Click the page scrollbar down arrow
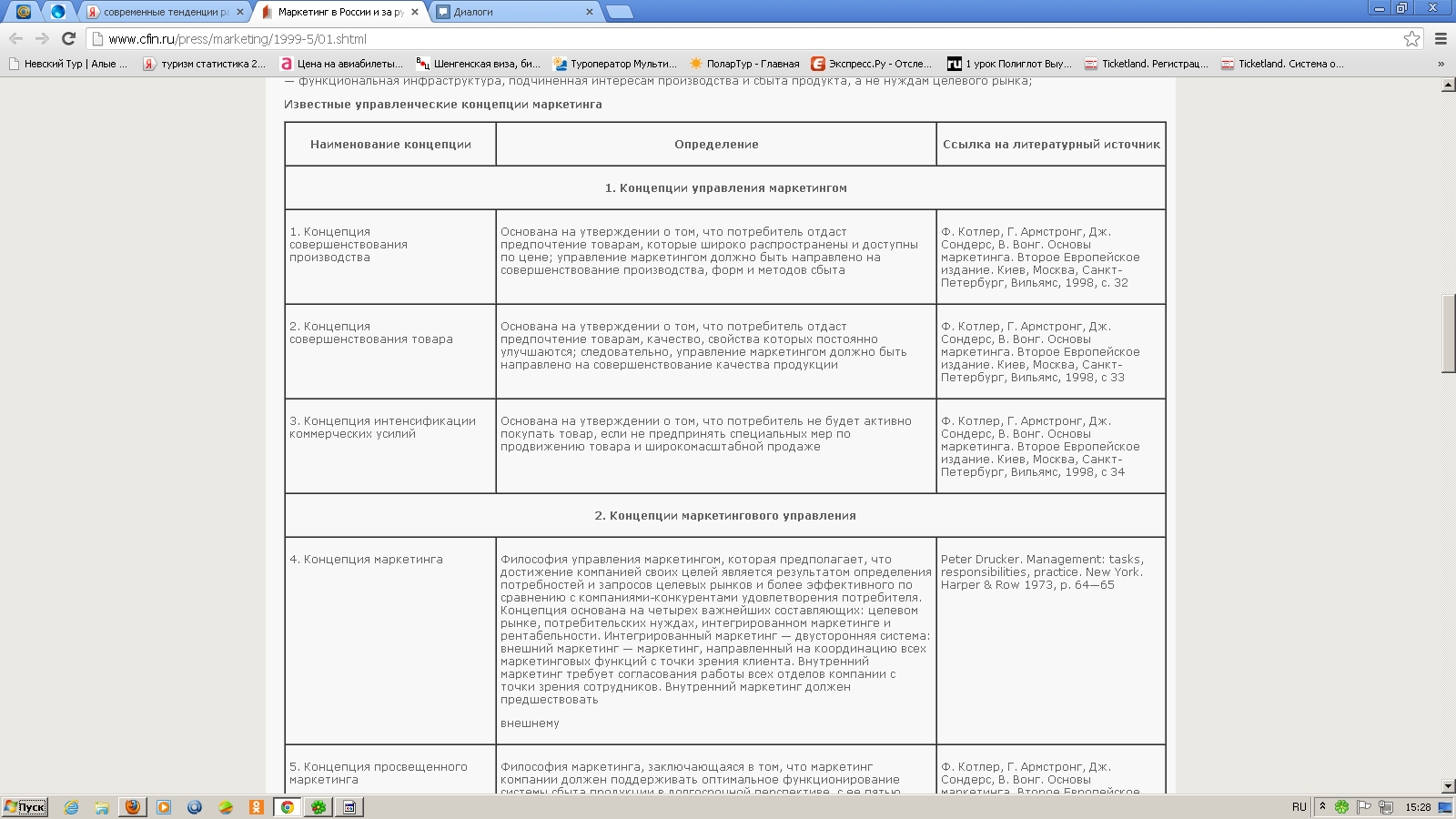The width and height of the screenshot is (1456, 819). coord(1448,786)
